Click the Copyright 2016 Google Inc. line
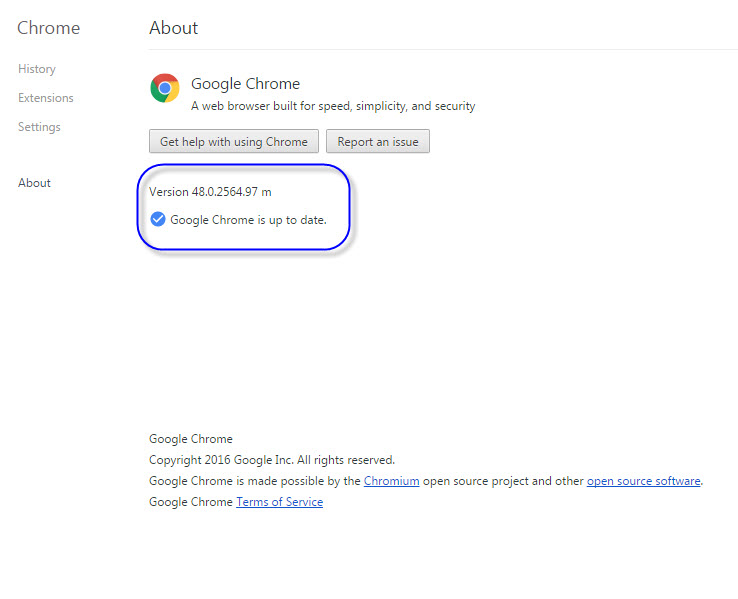738x599 pixels. [x=271, y=460]
